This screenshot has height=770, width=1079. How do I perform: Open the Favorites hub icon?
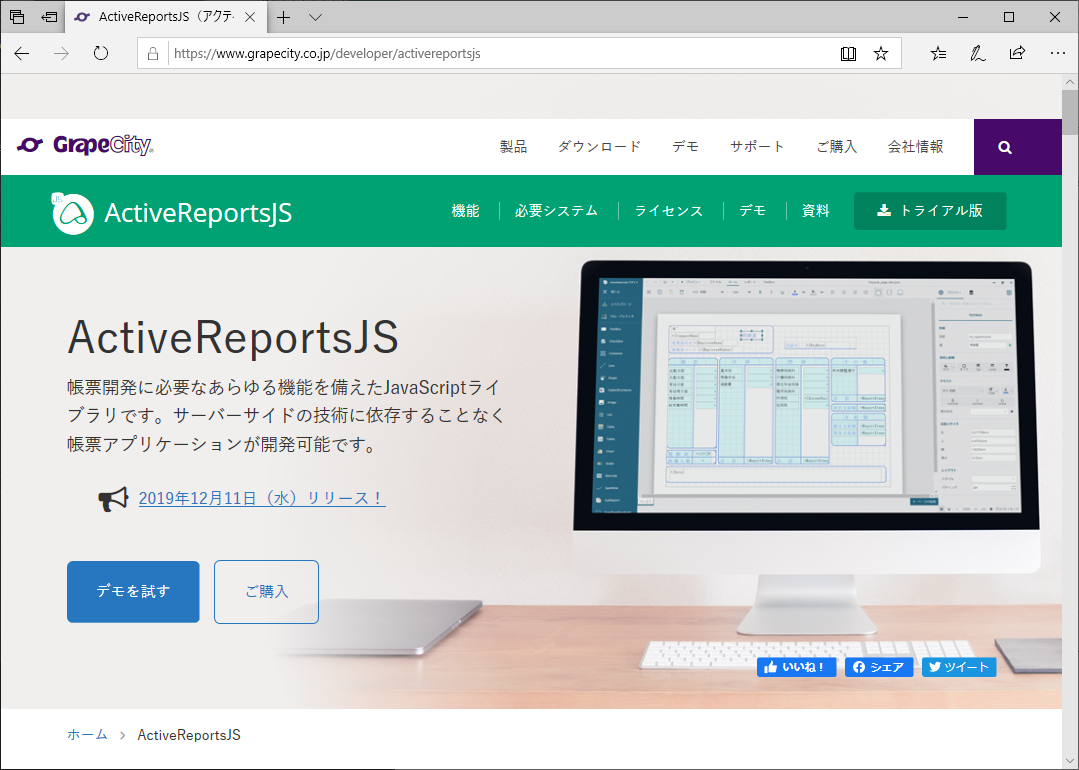coord(938,54)
